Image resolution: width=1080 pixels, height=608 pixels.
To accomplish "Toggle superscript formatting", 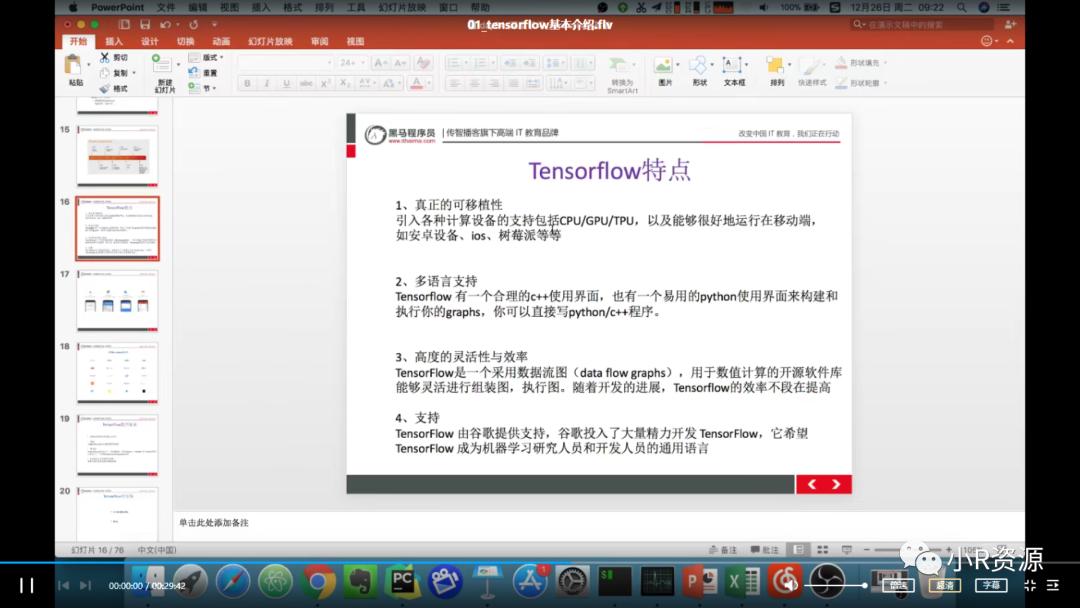I will click(x=325, y=83).
